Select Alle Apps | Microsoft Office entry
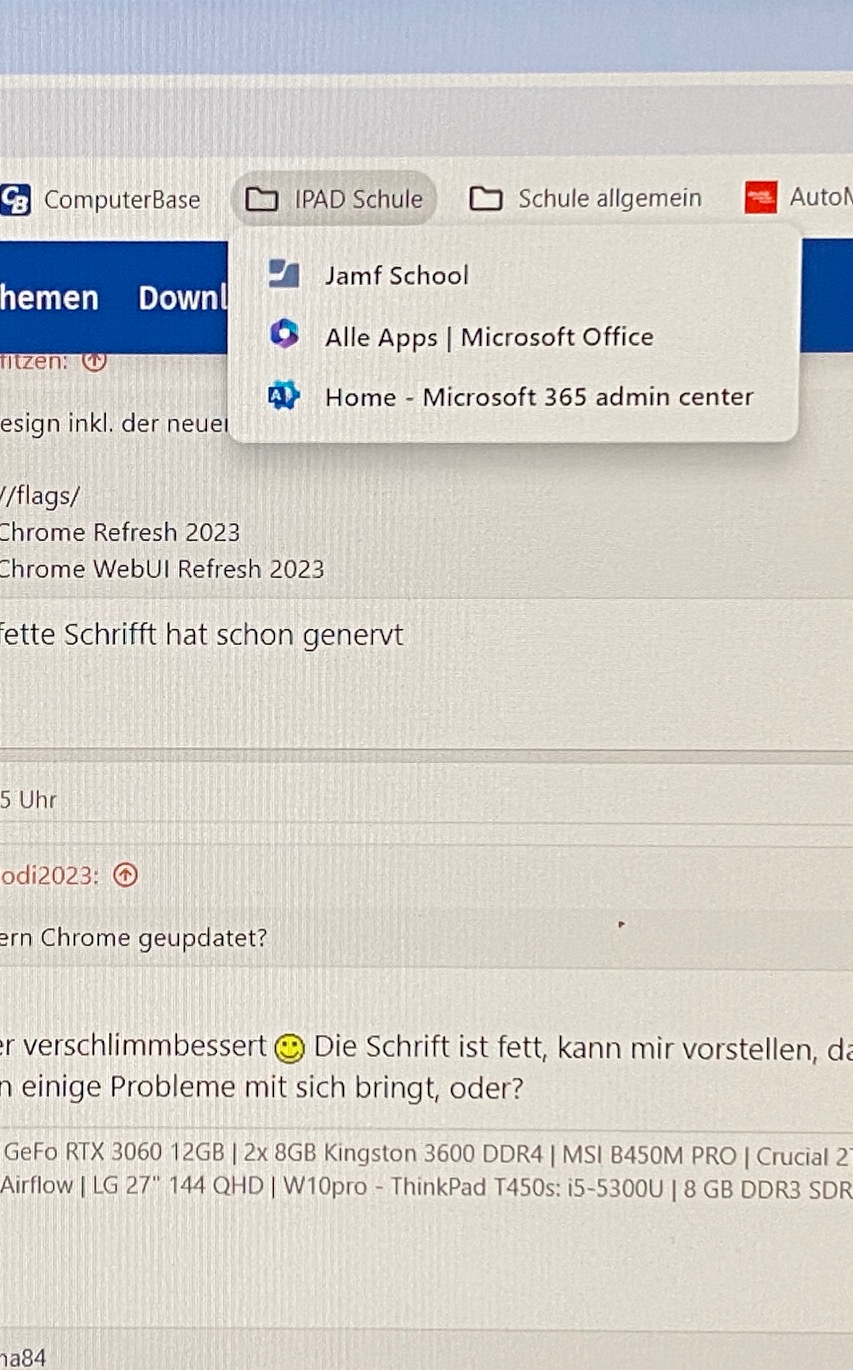 (x=513, y=337)
